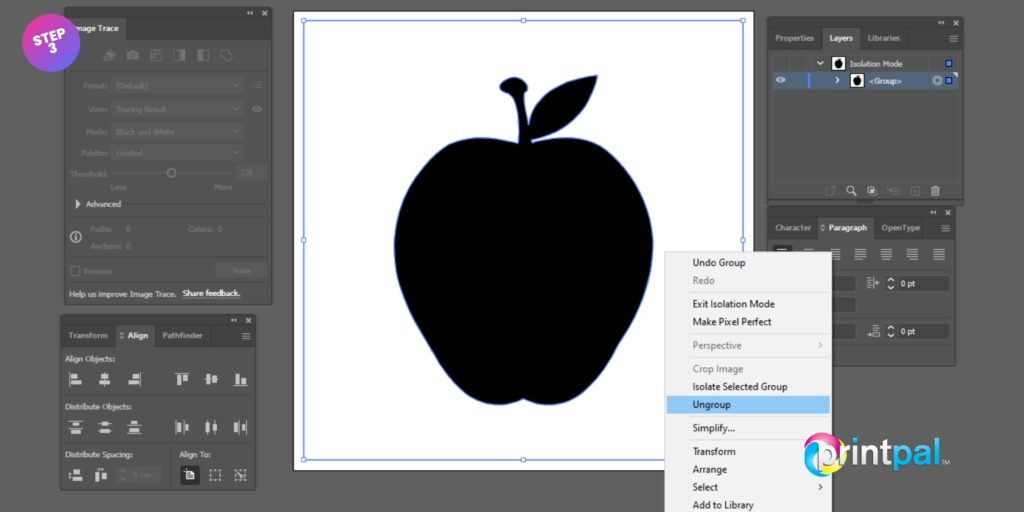Open the Layers panel options menu

953,39
